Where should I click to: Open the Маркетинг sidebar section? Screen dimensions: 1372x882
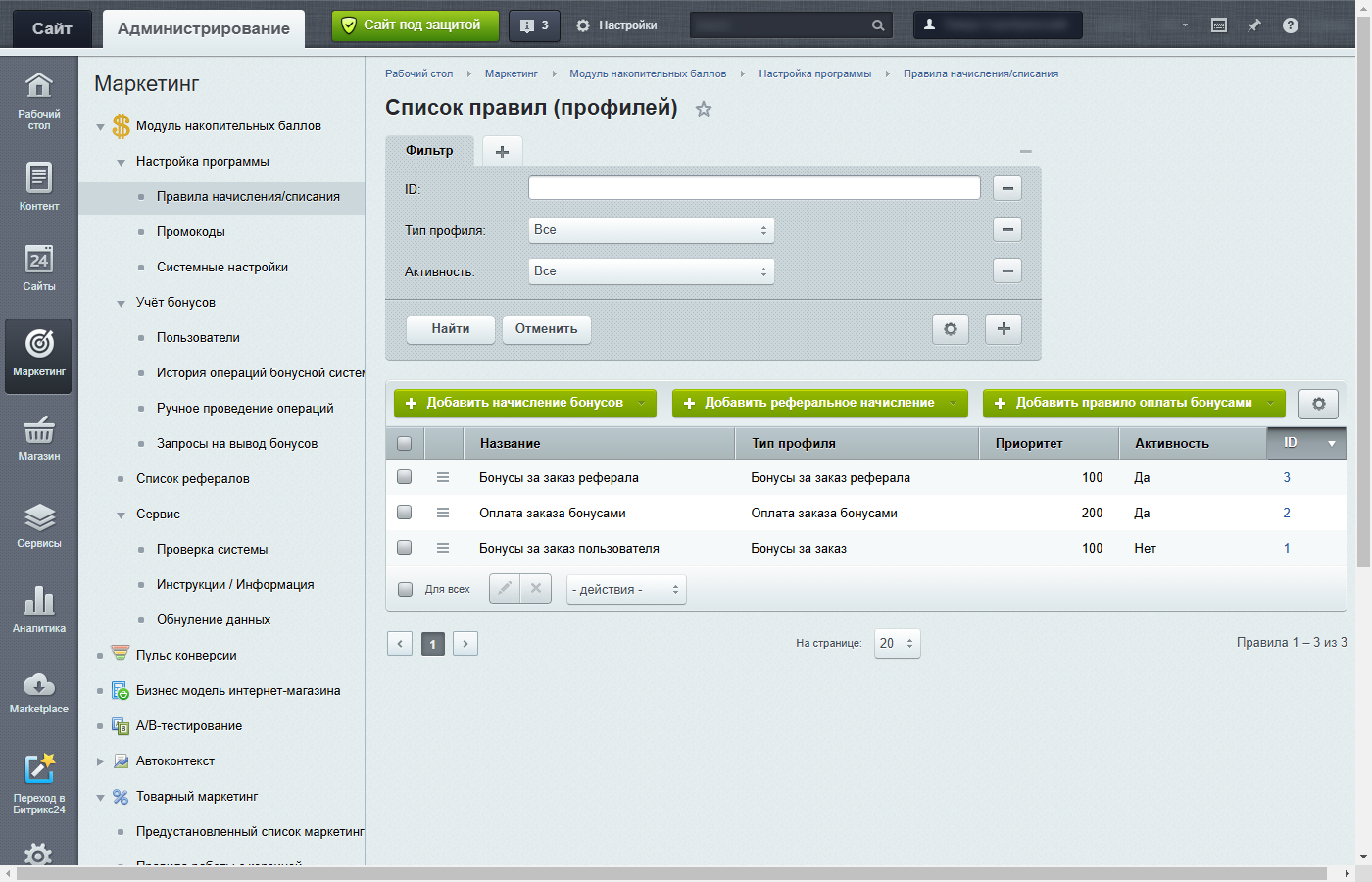[38, 356]
